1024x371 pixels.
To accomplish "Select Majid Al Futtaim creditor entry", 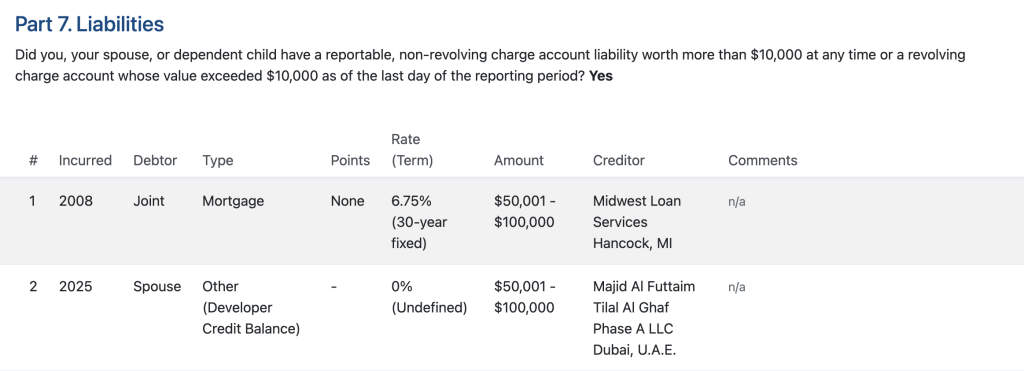I will point(644,318).
